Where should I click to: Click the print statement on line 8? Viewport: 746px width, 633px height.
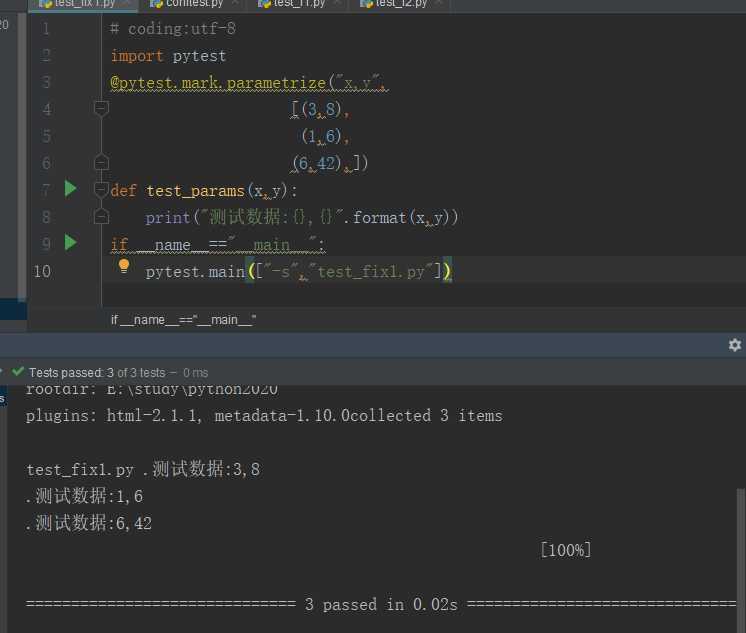coord(302,218)
